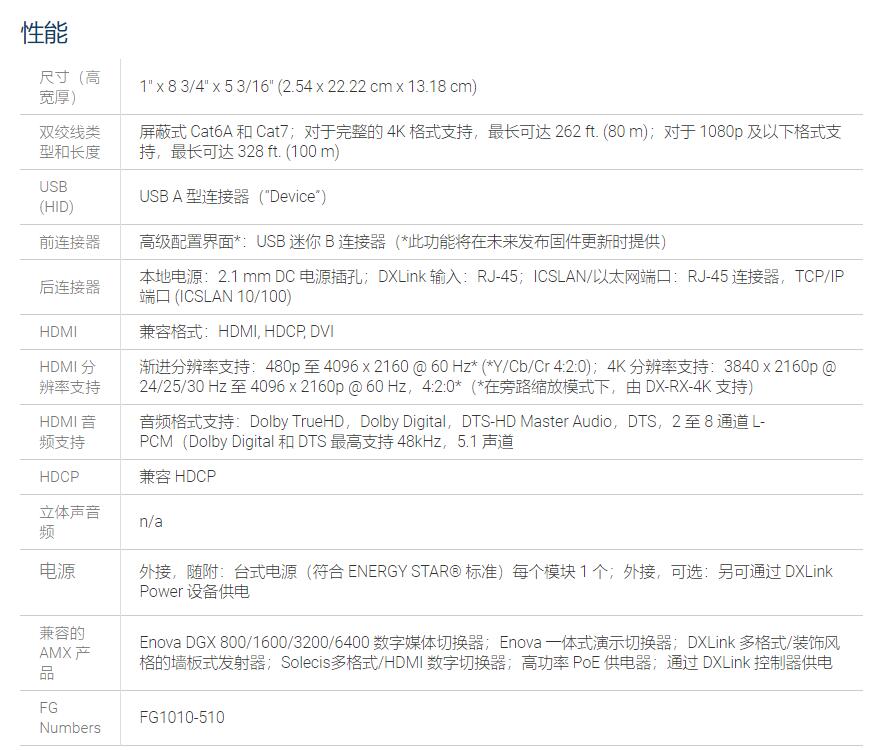Viewport: 891px width, 750px height.
Task: Select the HDMI row label
Action: [58, 332]
